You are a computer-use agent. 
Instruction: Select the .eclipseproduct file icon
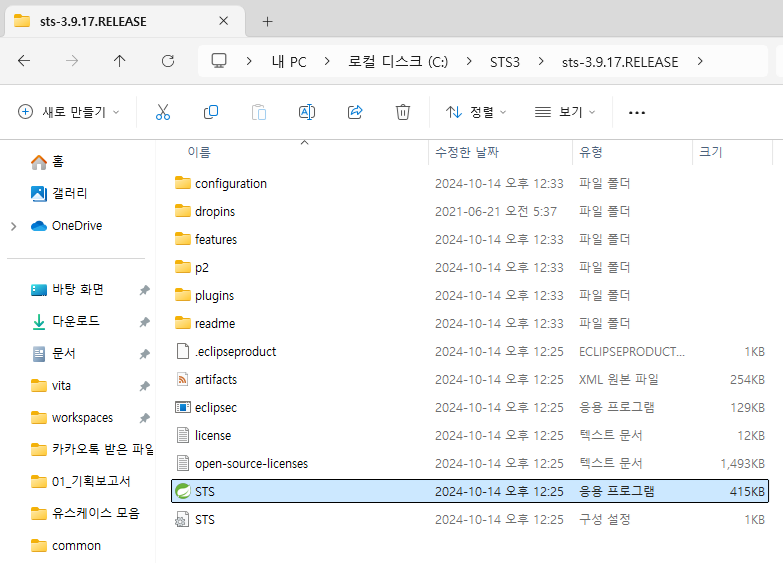pos(183,352)
